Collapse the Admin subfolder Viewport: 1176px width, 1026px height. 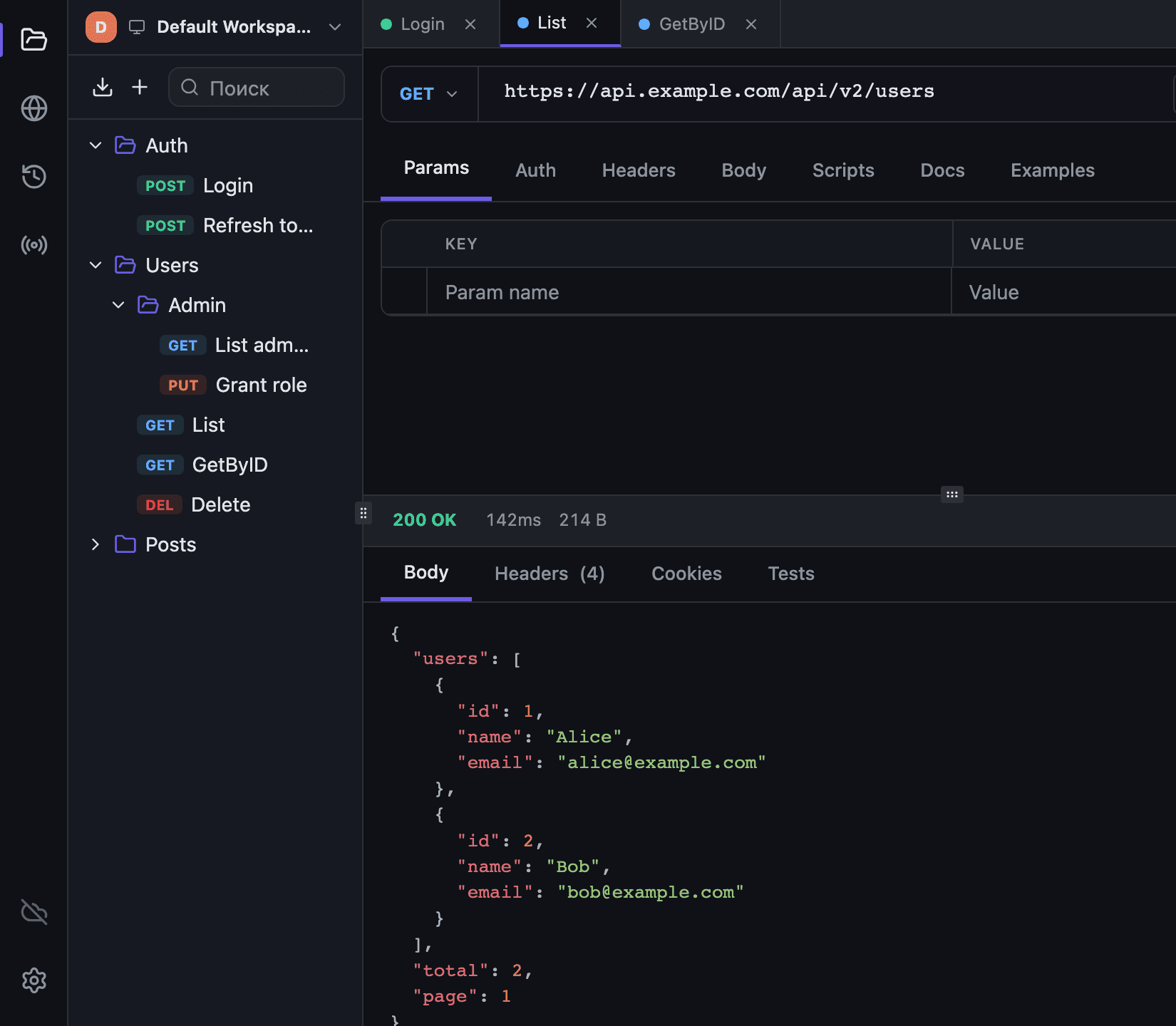pyautogui.click(x=118, y=305)
